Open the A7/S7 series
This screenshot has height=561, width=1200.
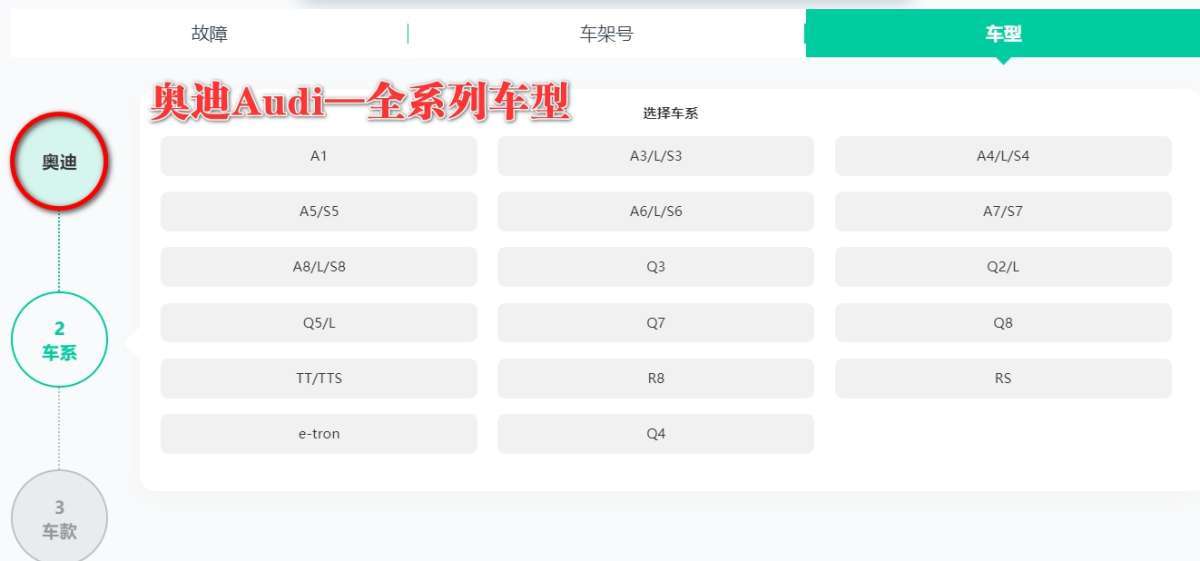tap(1003, 212)
